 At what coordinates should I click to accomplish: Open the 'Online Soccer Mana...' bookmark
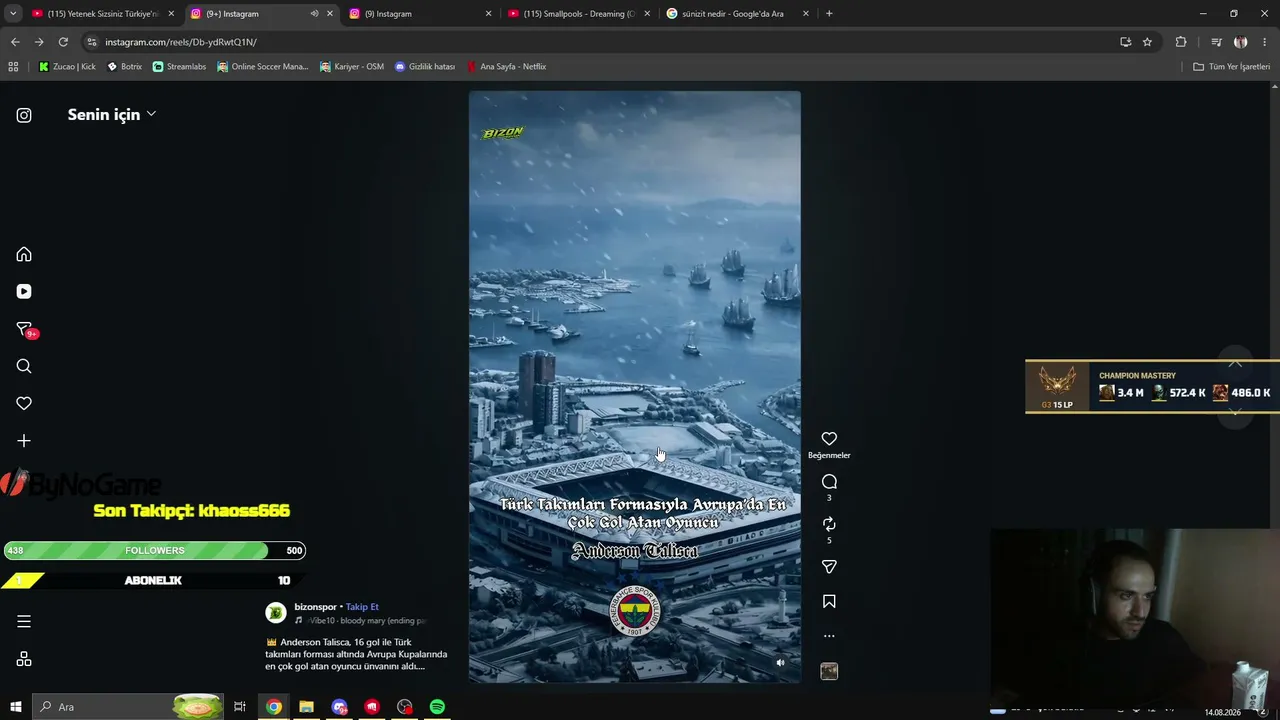tap(263, 67)
